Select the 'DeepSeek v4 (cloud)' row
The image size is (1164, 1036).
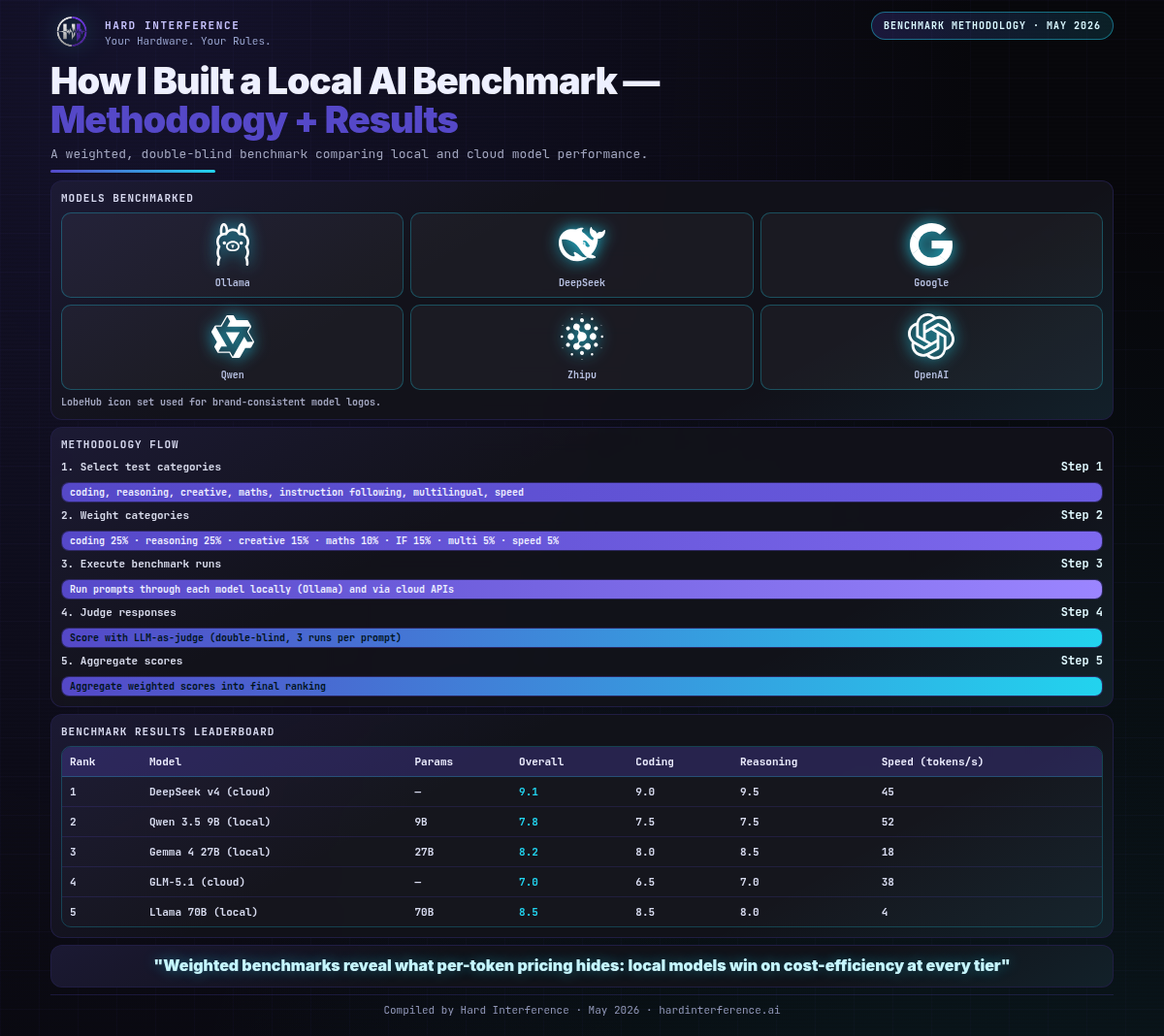582,792
